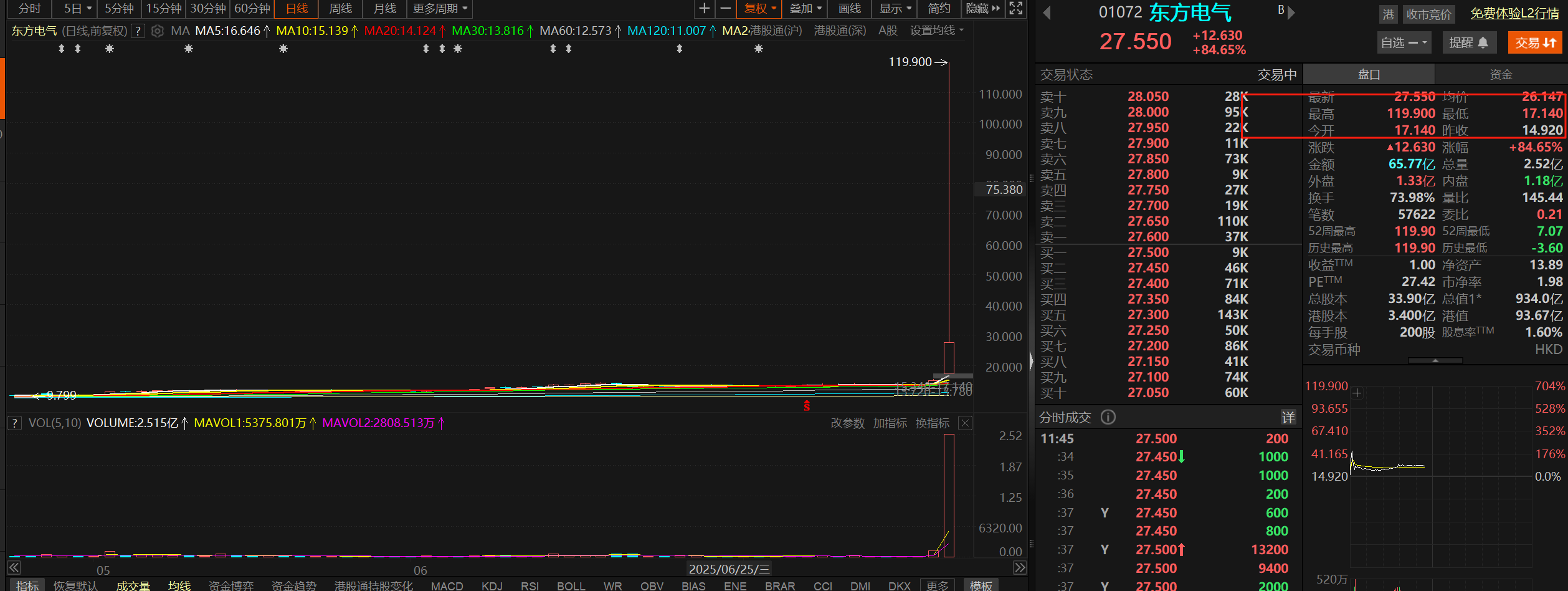Switch to 60分钟 chart period

tap(252, 9)
